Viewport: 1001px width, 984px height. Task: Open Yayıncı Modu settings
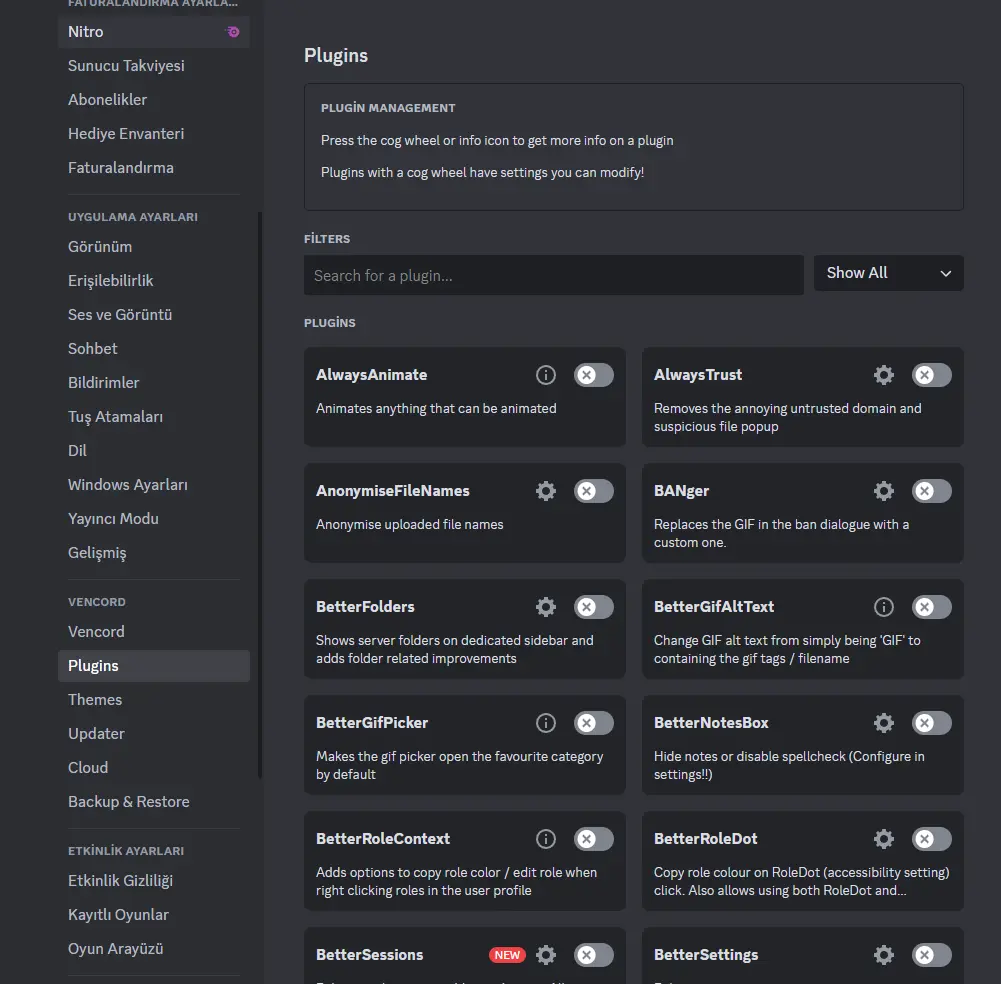coord(153,518)
